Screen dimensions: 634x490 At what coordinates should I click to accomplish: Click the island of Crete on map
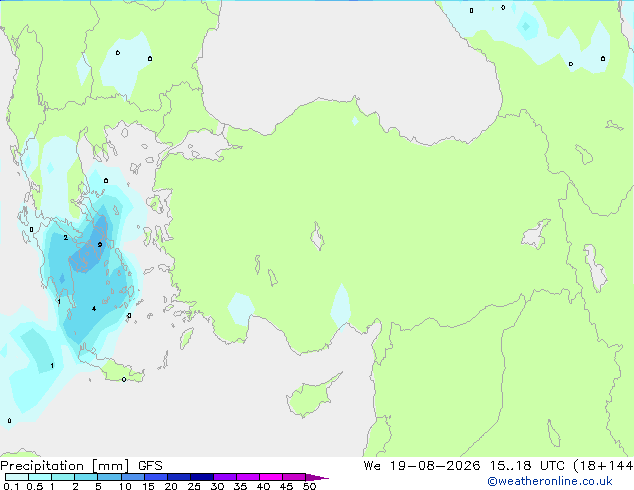[121, 372]
